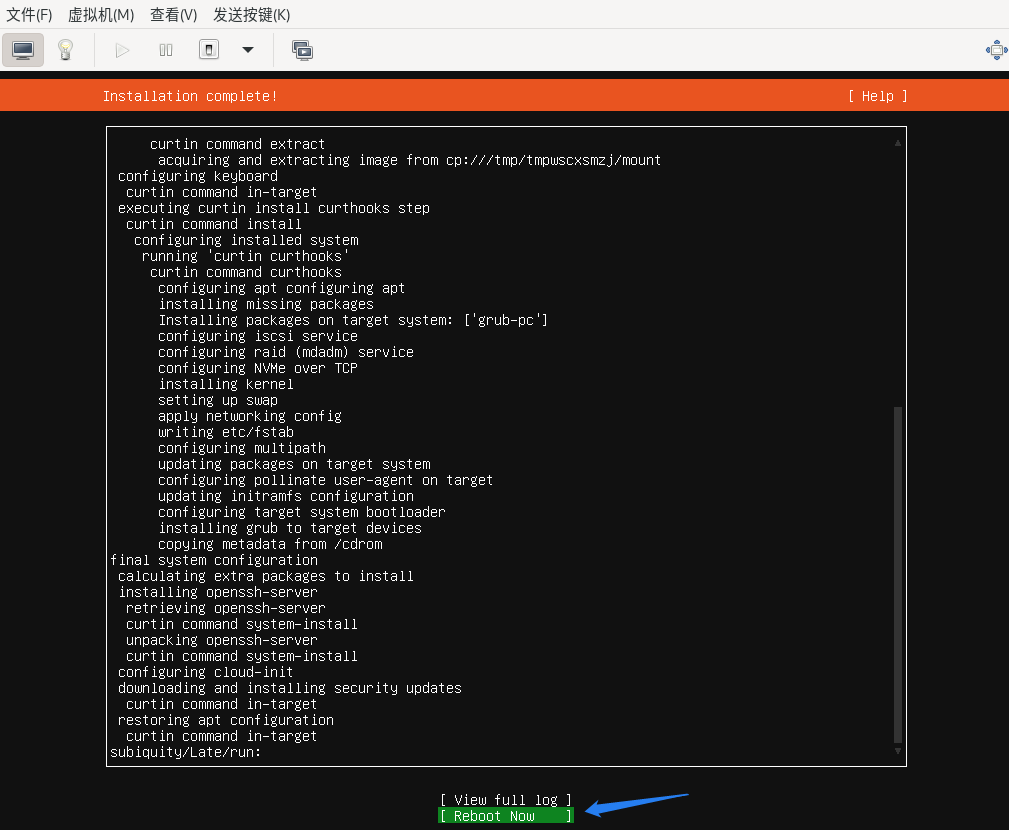
Task: Click the subiquity/Late/run line in log
Action: point(185,752)
